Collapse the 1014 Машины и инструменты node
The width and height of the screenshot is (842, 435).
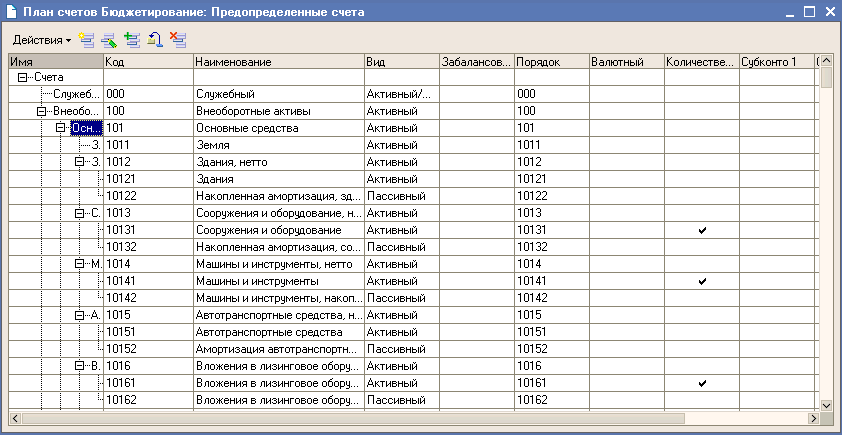80,264
